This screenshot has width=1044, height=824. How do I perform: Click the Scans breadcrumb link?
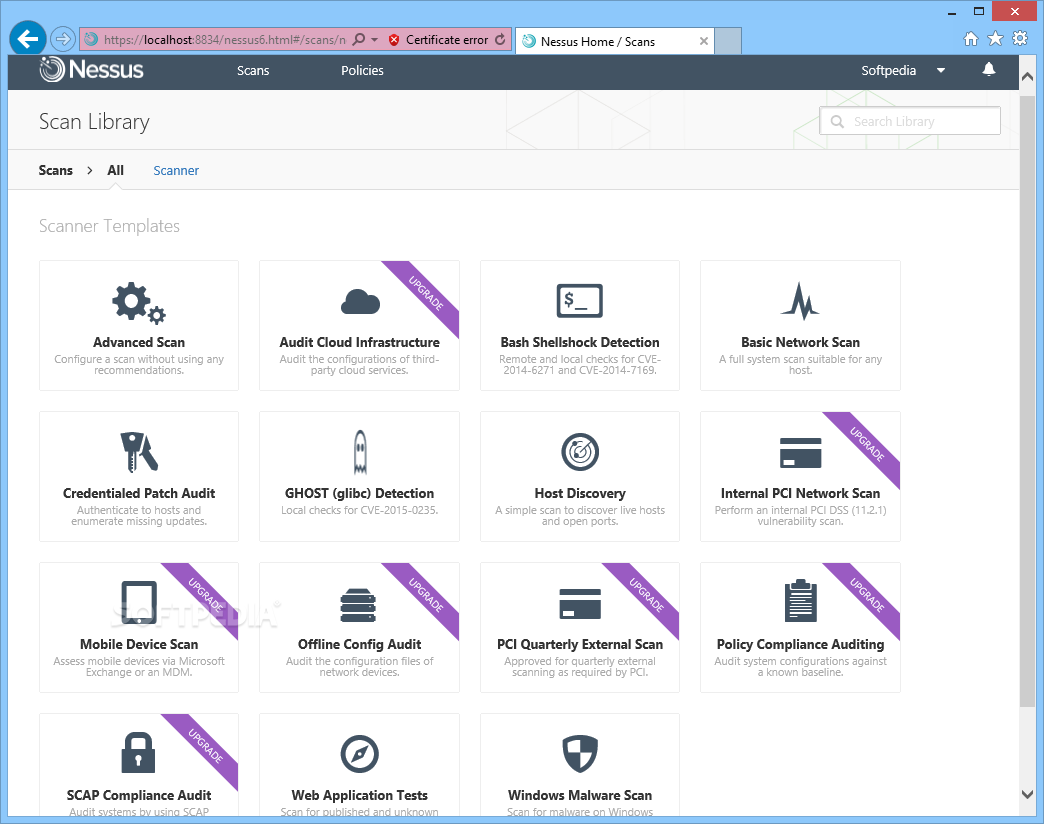click(55, 170)
